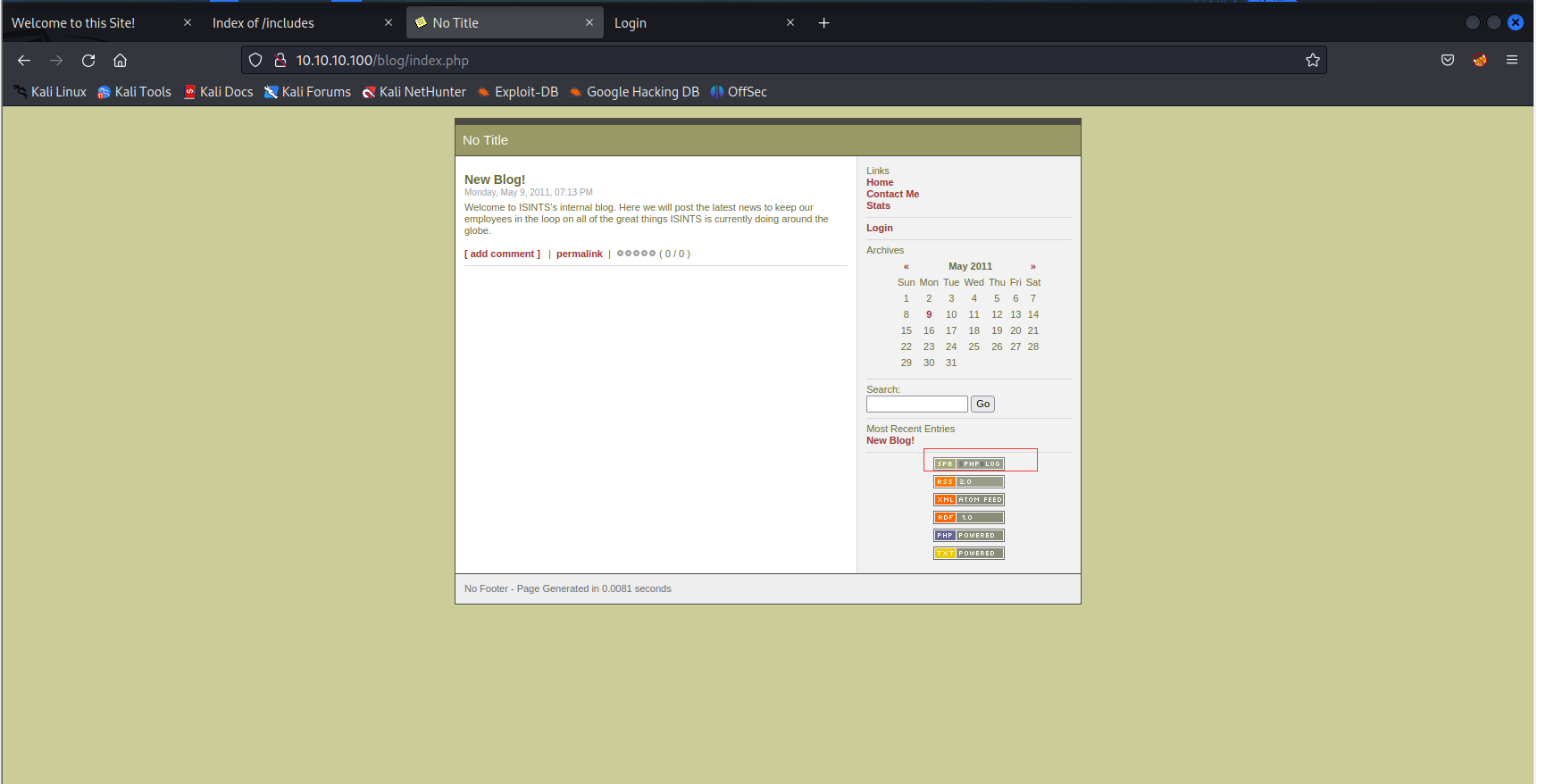
Task: Open 'New Blog!' under Most Recent Entries
Action: [x=890, y=440]
